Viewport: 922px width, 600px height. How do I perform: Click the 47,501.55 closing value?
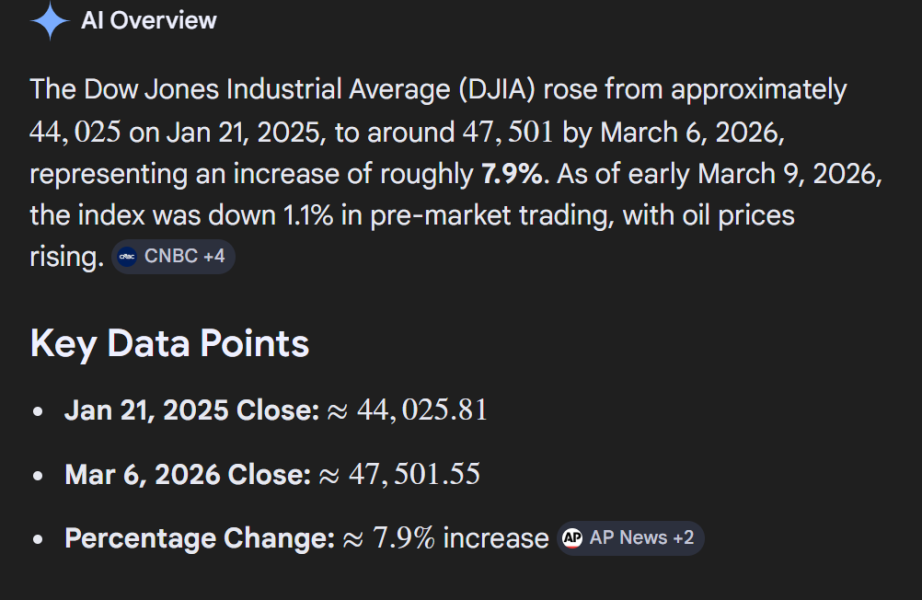point(413,474)
